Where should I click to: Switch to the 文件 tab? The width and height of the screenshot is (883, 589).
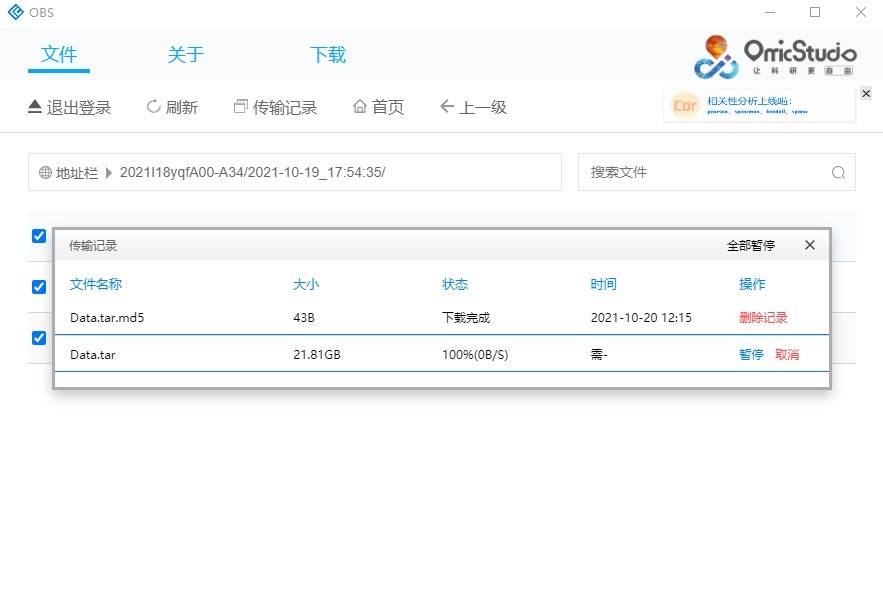[59, 55]
